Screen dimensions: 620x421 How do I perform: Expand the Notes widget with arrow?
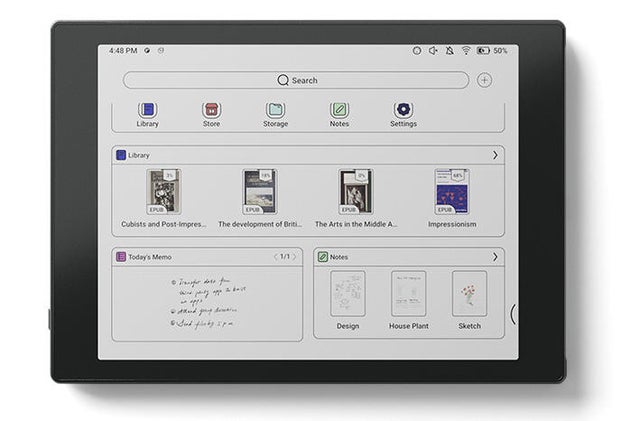[495, 257]
